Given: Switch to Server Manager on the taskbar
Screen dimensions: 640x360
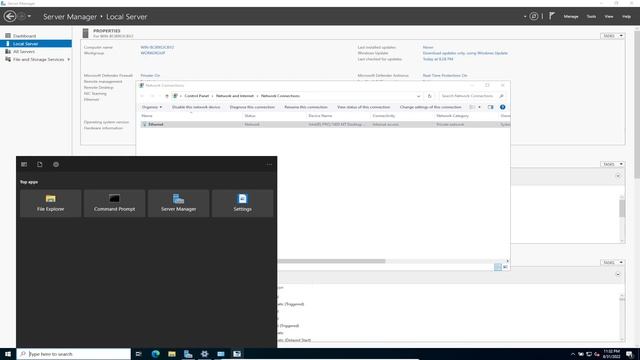Looking at the screenshot, I should pos(188,354).
